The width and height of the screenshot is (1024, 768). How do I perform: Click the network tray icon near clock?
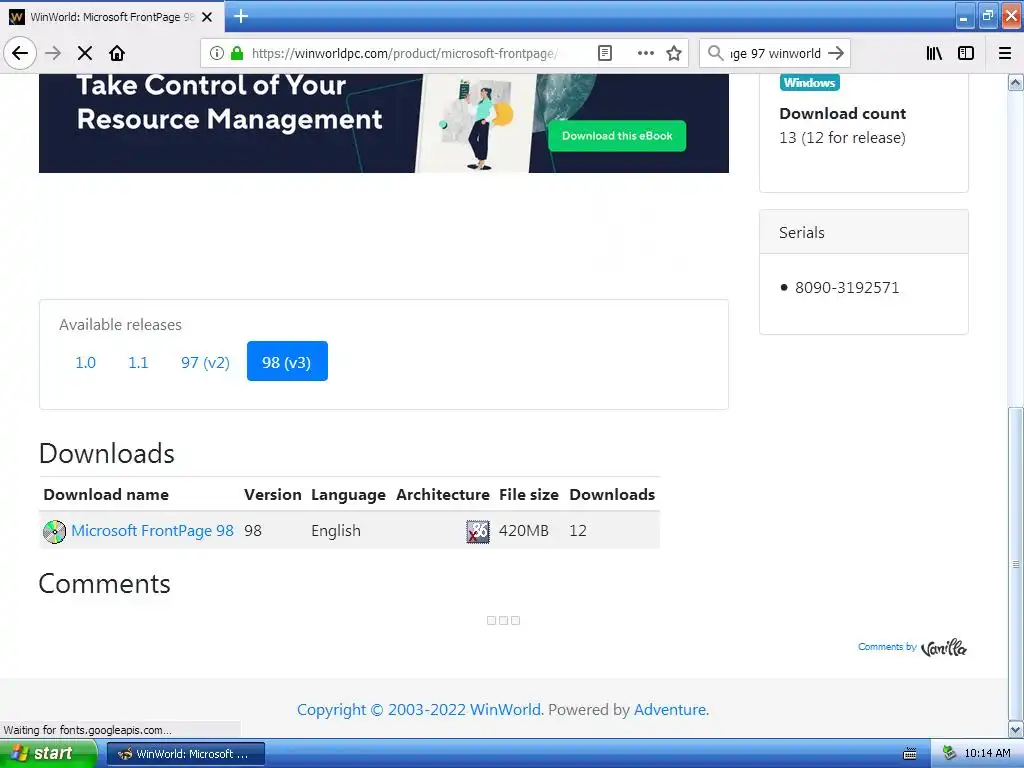pyautogui.click(x=950, y=754)
